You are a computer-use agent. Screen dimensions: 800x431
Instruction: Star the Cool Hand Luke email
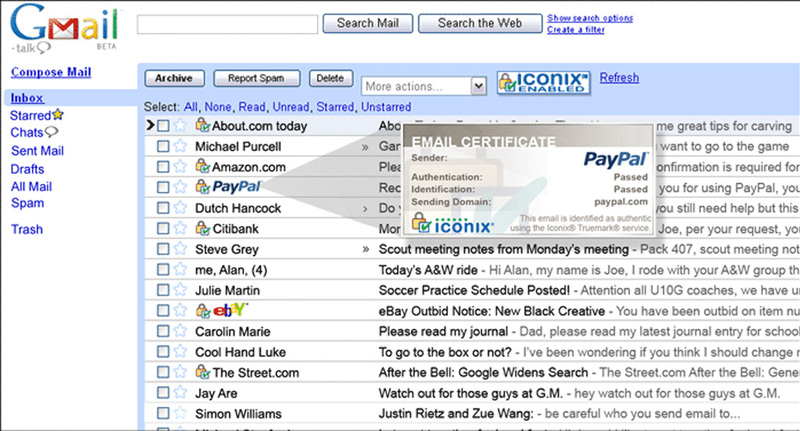tap(180, 352)
